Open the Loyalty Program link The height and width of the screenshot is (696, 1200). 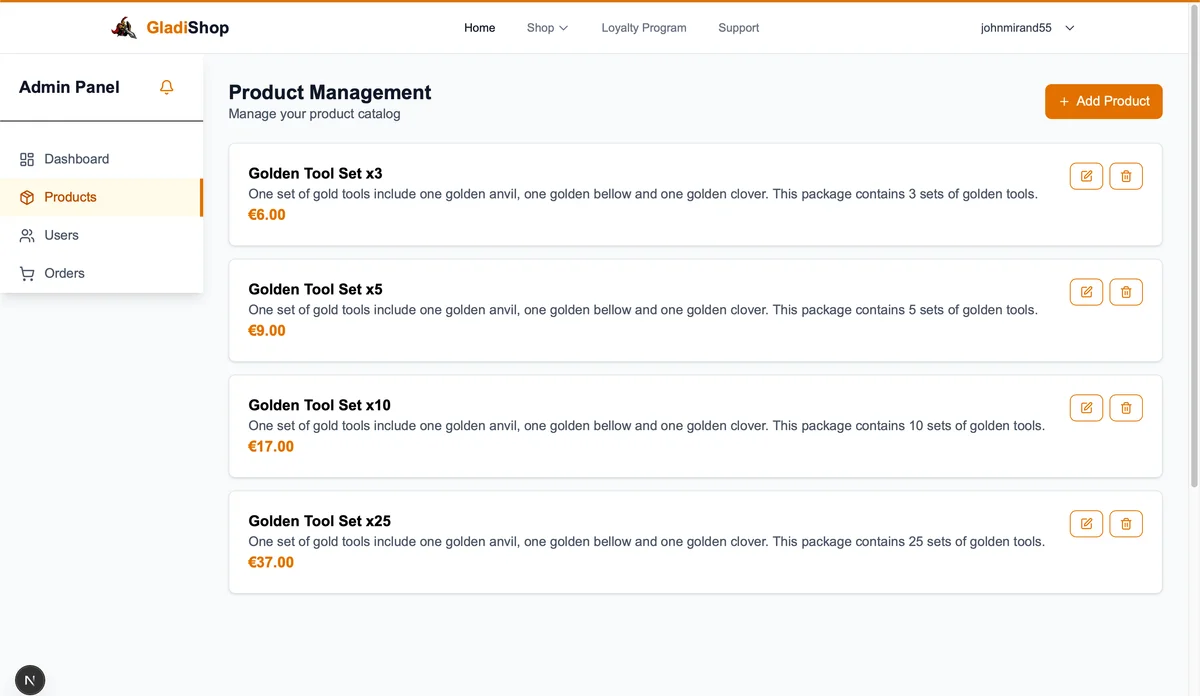coord(644,28)
